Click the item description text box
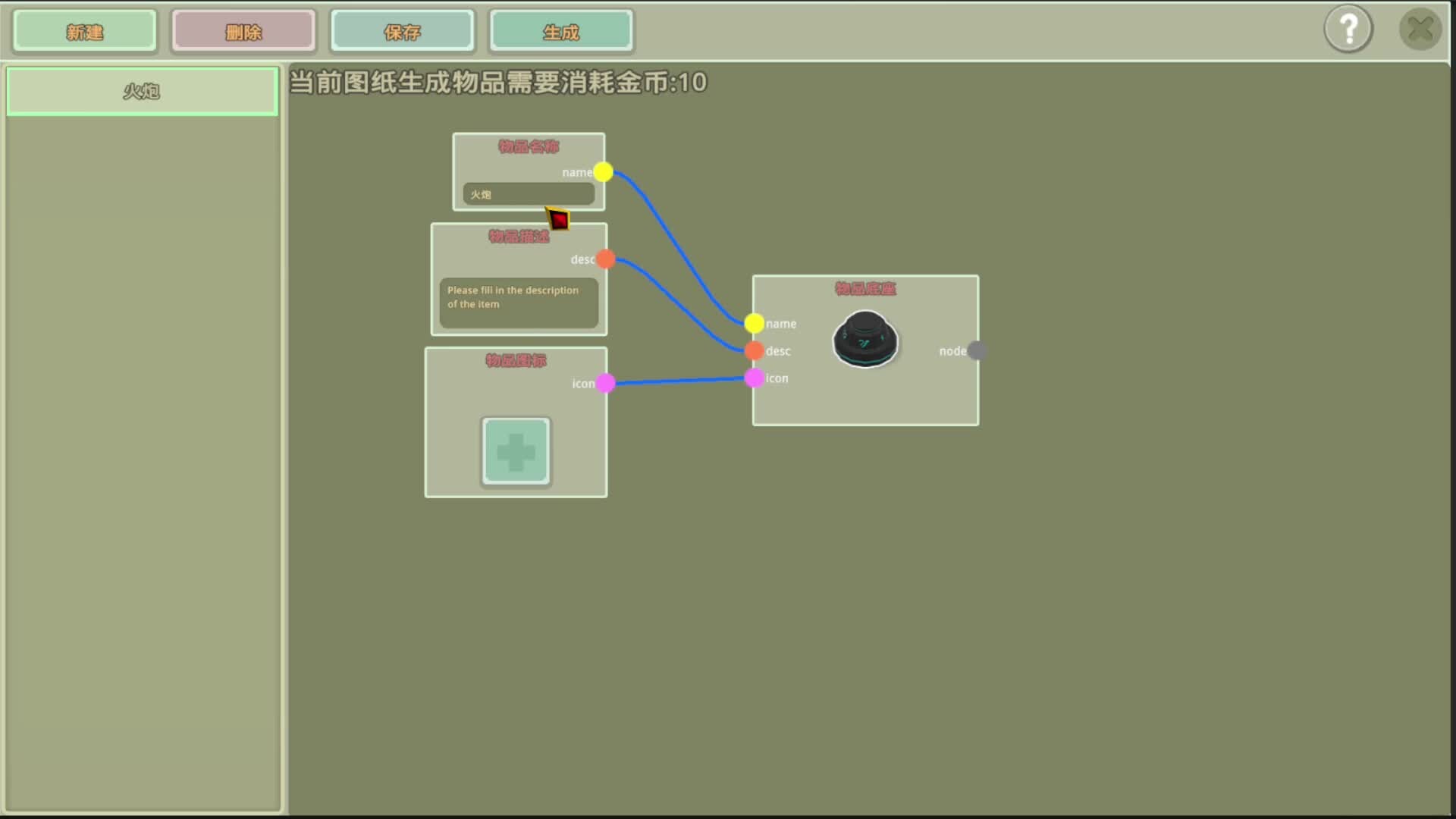This screenshot has width=1456, height=819. (519, 303)
